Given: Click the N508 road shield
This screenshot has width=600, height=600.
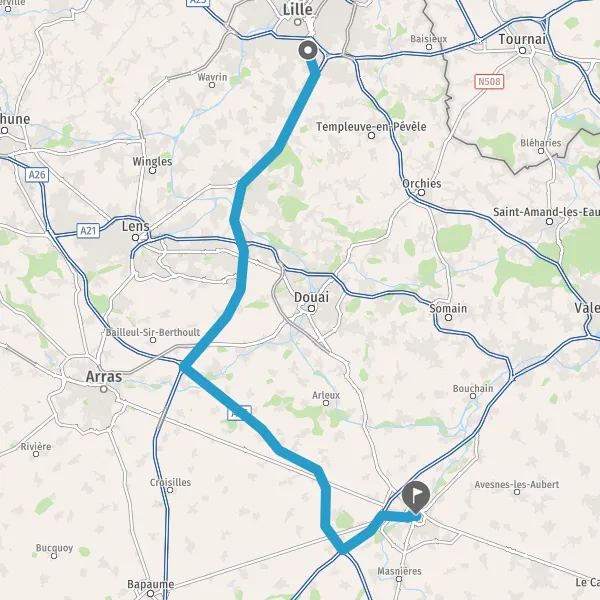Looking at the screenshot, I should pyautogui.click(x=489, y=82).
